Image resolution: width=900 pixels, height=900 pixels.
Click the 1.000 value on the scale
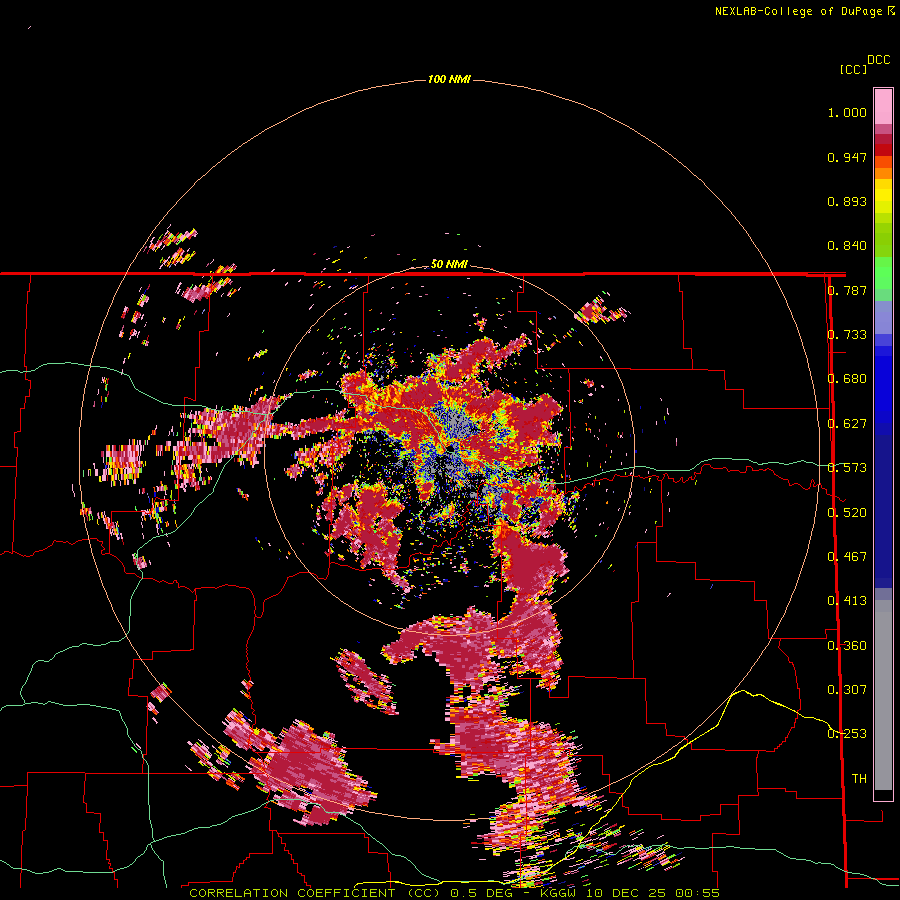click(x=847, y=112)
